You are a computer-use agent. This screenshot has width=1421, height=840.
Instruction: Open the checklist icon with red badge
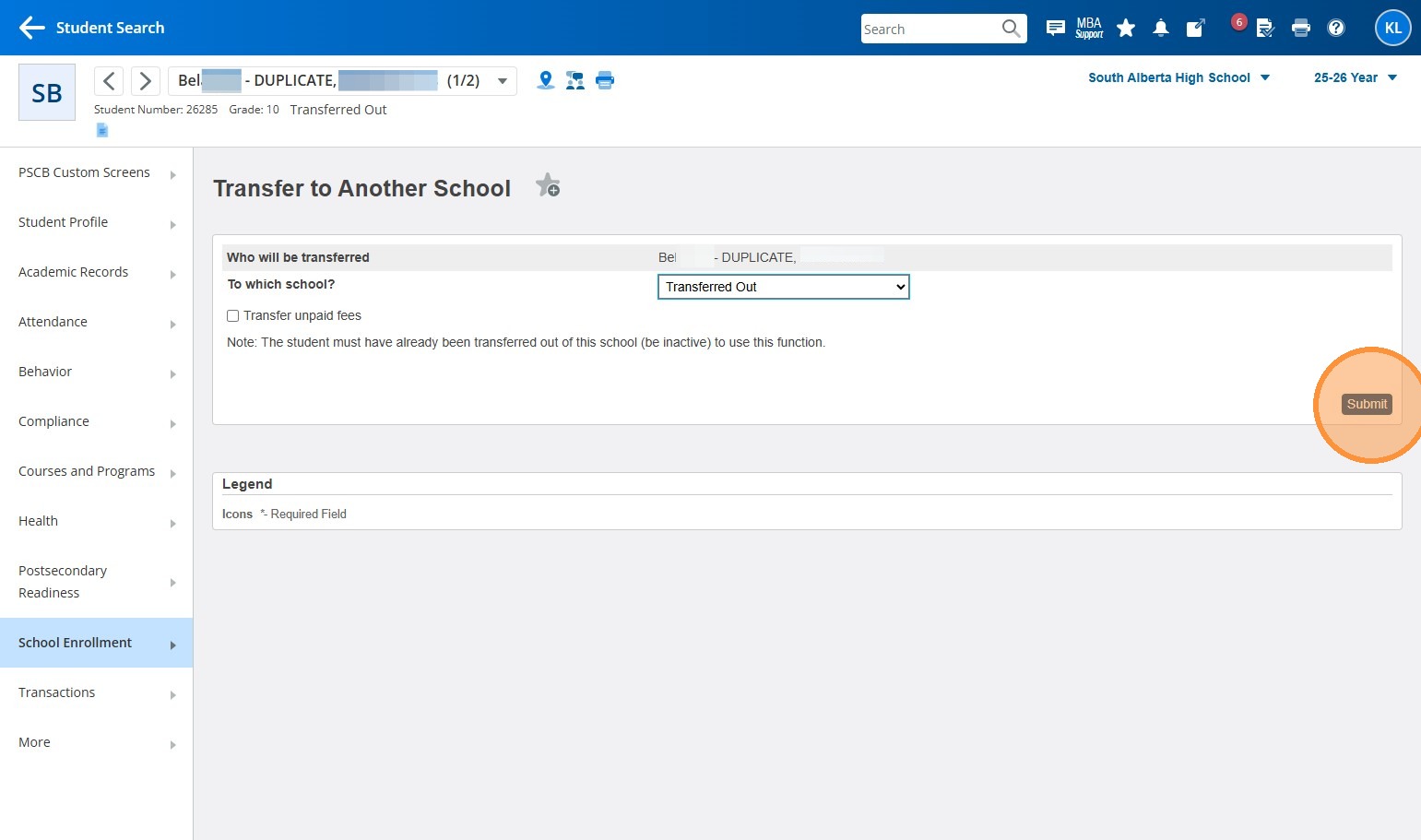(1264, 29)
